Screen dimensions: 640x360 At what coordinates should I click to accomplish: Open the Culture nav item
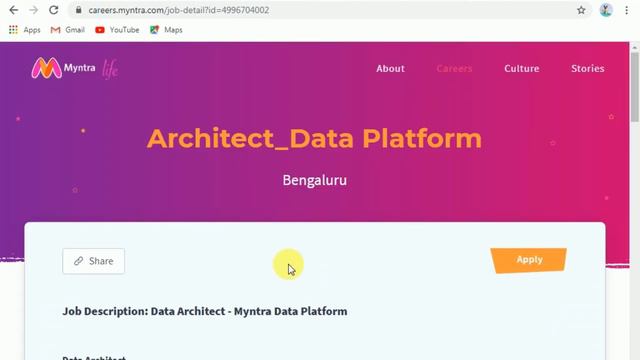click(522, 69)
